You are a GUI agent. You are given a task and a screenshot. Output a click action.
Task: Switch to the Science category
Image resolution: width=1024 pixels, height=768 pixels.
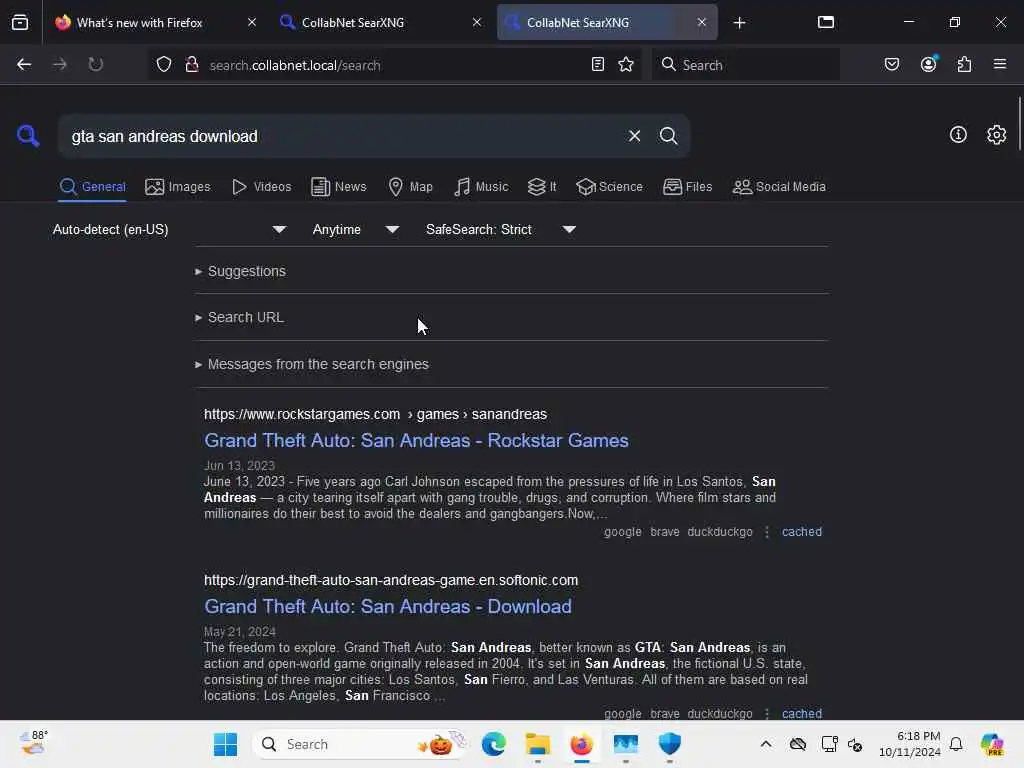coord(609,187)
